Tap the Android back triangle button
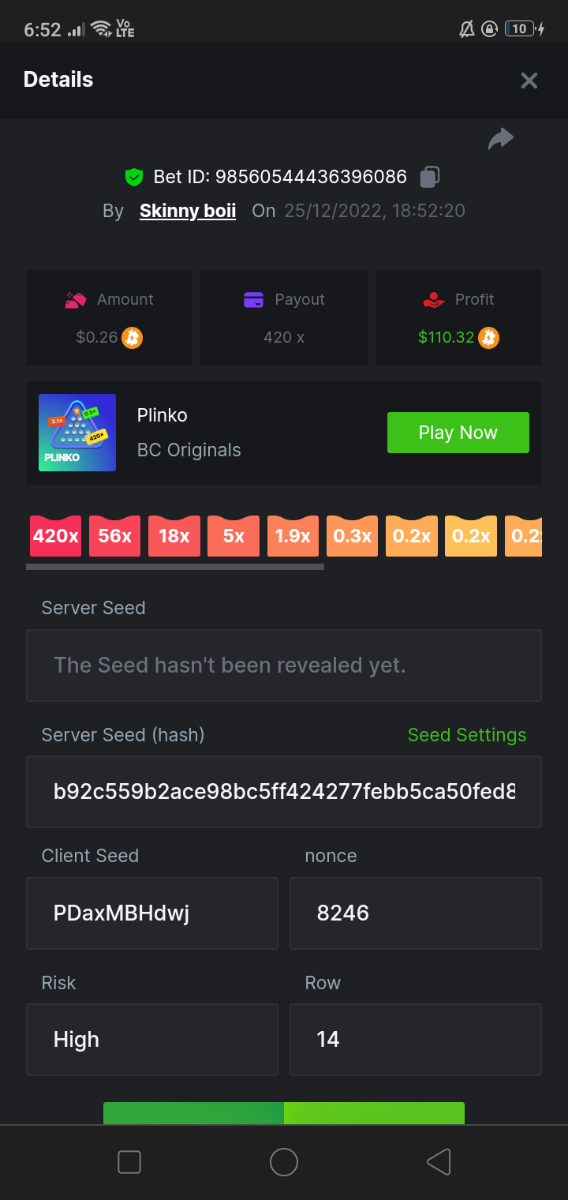 click(438, 1162)
